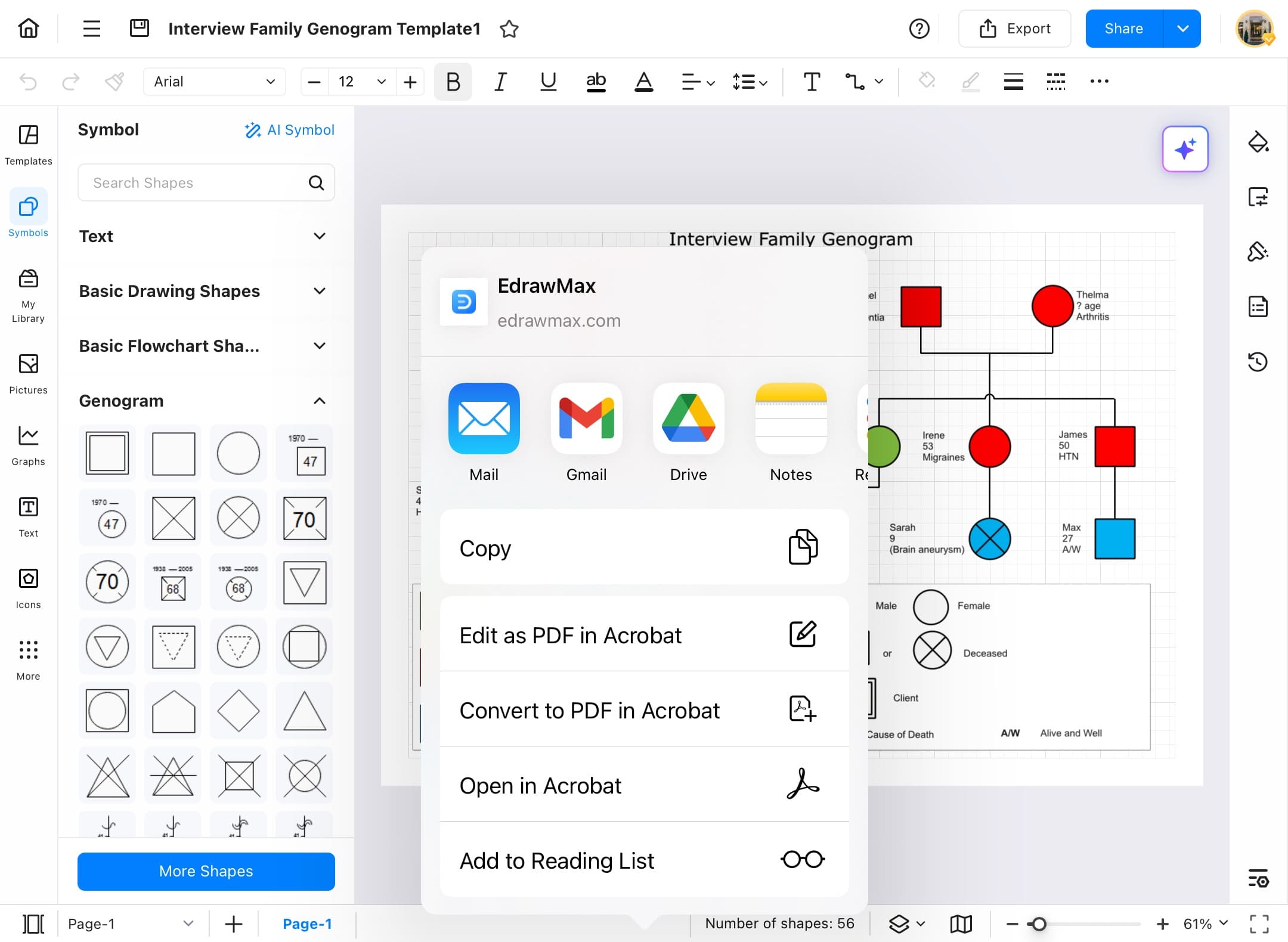The height and width of the screenshot is (942, 1288).
Task: Click the Search Shapes input field
Action: point(197,182)
